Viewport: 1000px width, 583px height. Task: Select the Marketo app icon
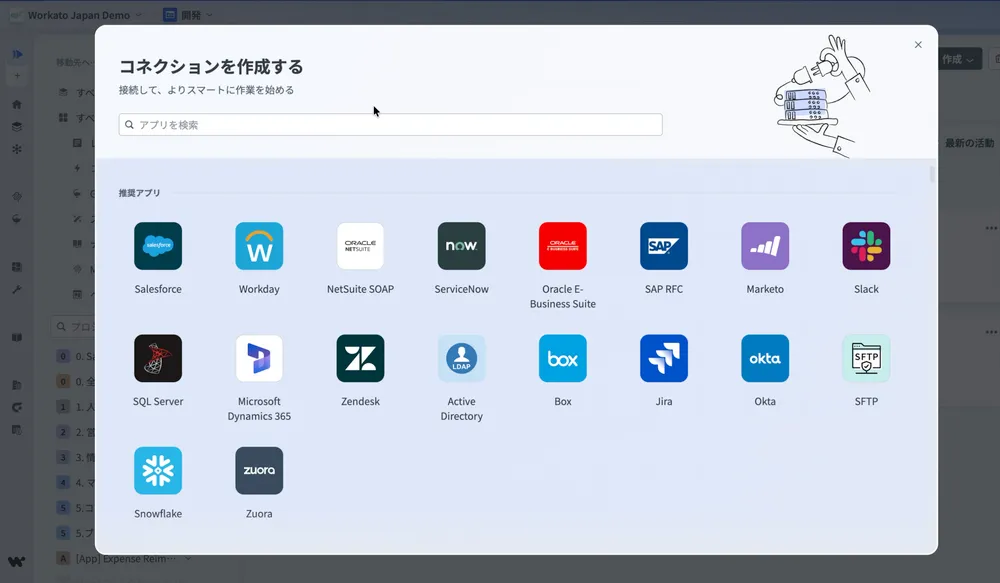pos(765,246)
